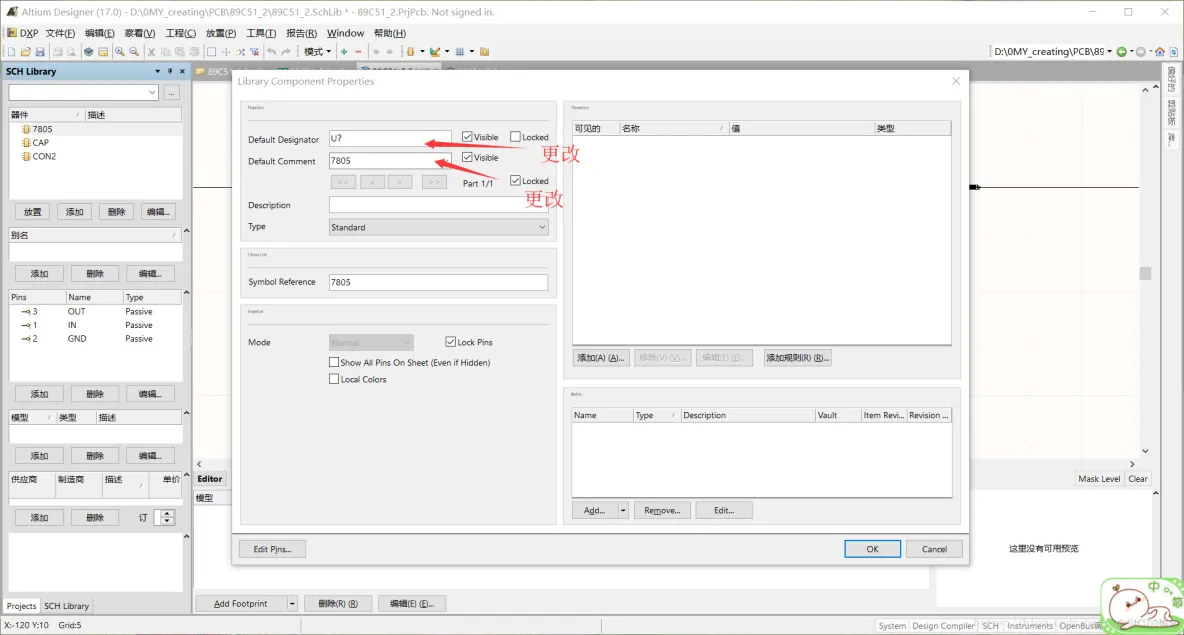
Task: Click the move selection cross icon
Action: click(226, 52)
